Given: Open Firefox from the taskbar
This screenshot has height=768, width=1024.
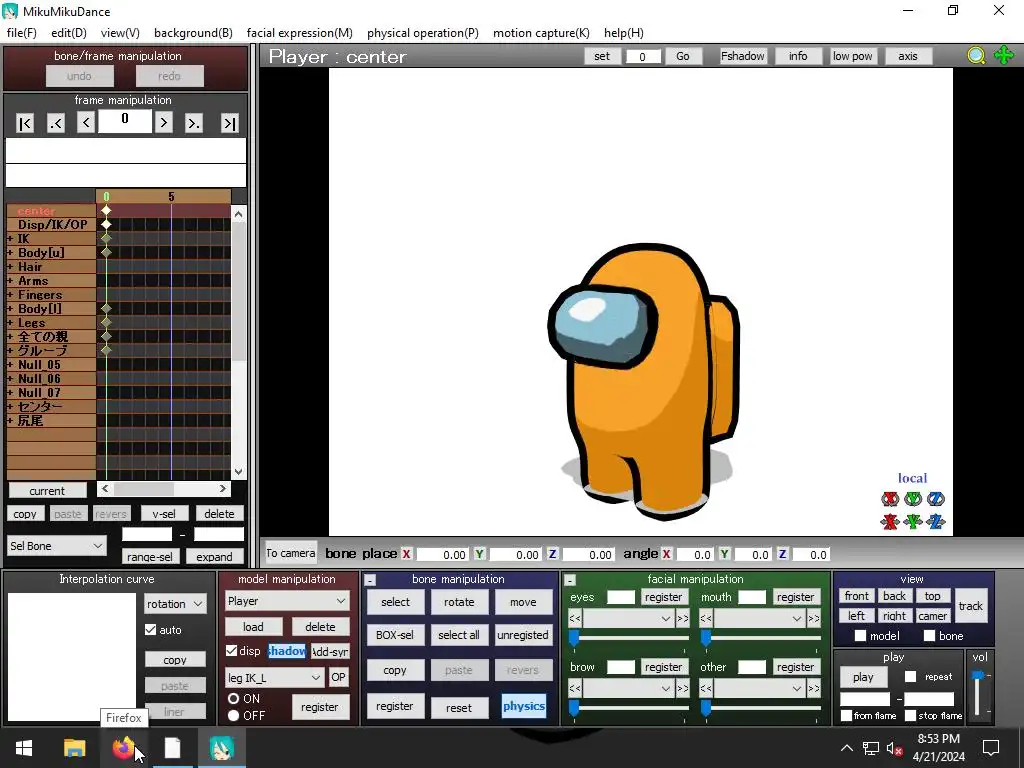Looking at the screenshot, I should (x=123, y=748).
